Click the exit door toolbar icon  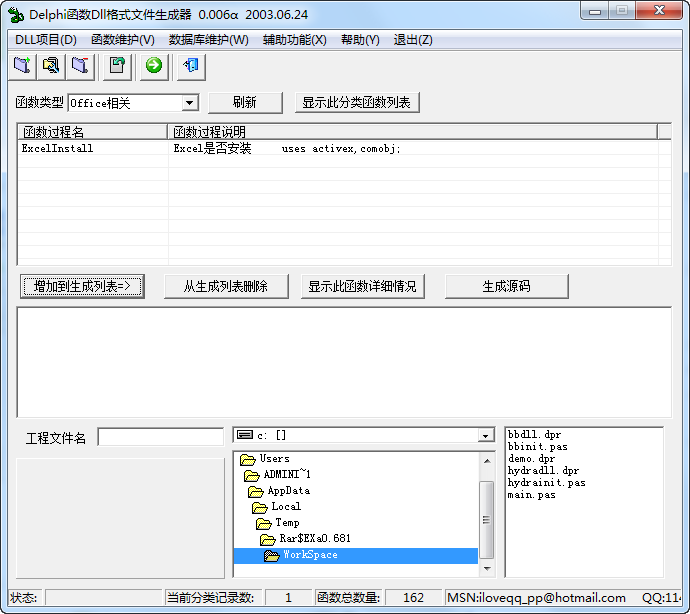click(x=190, y=66)
